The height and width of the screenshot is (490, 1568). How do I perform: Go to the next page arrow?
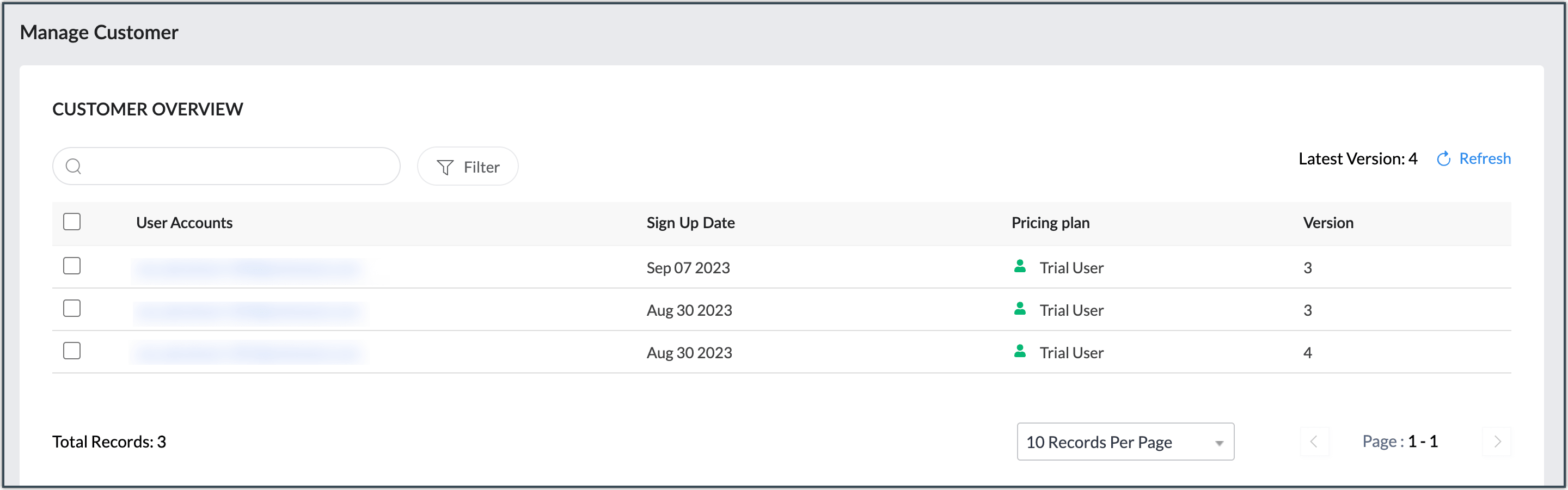[1497, 442]
